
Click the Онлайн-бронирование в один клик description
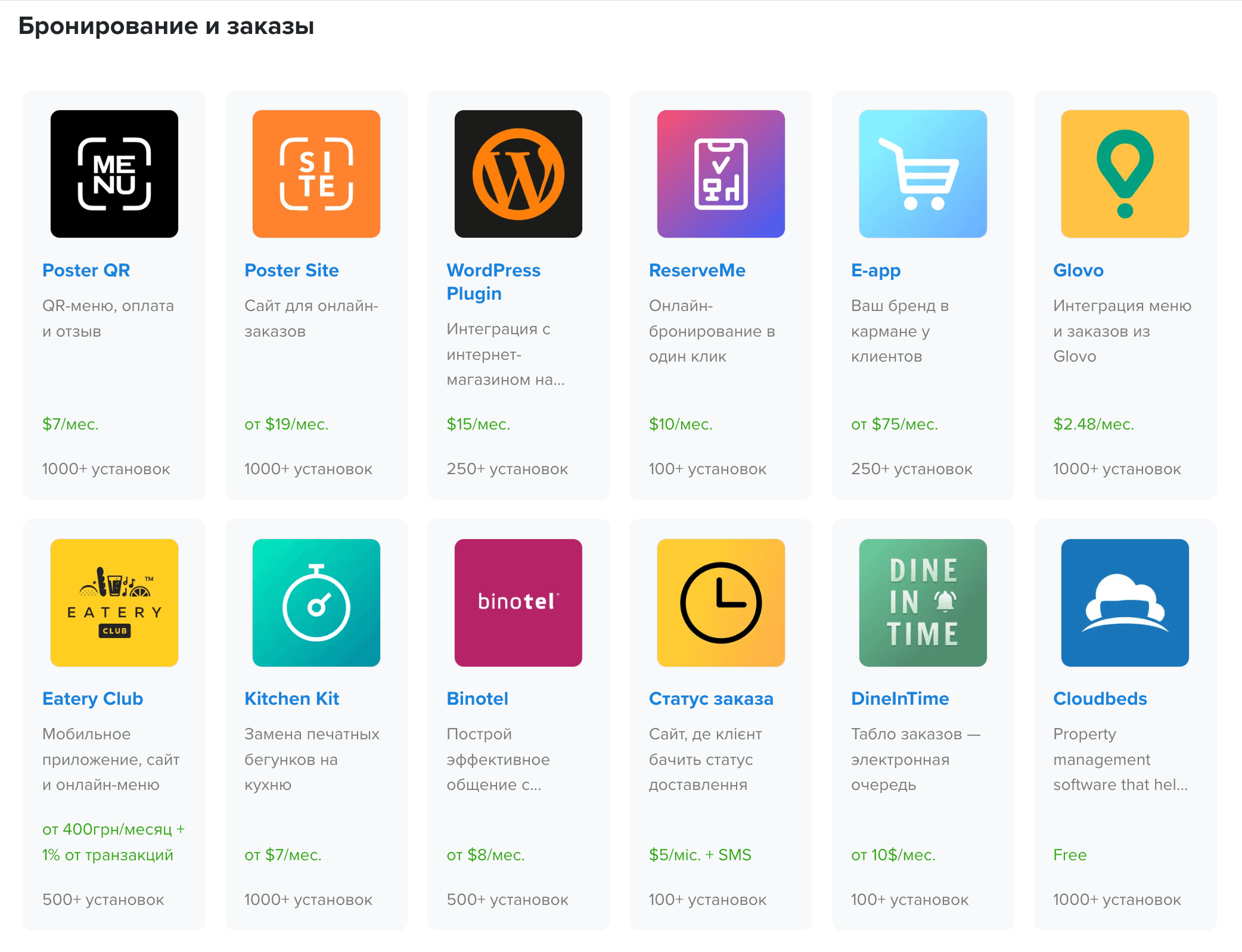click(x=712, y=331)
